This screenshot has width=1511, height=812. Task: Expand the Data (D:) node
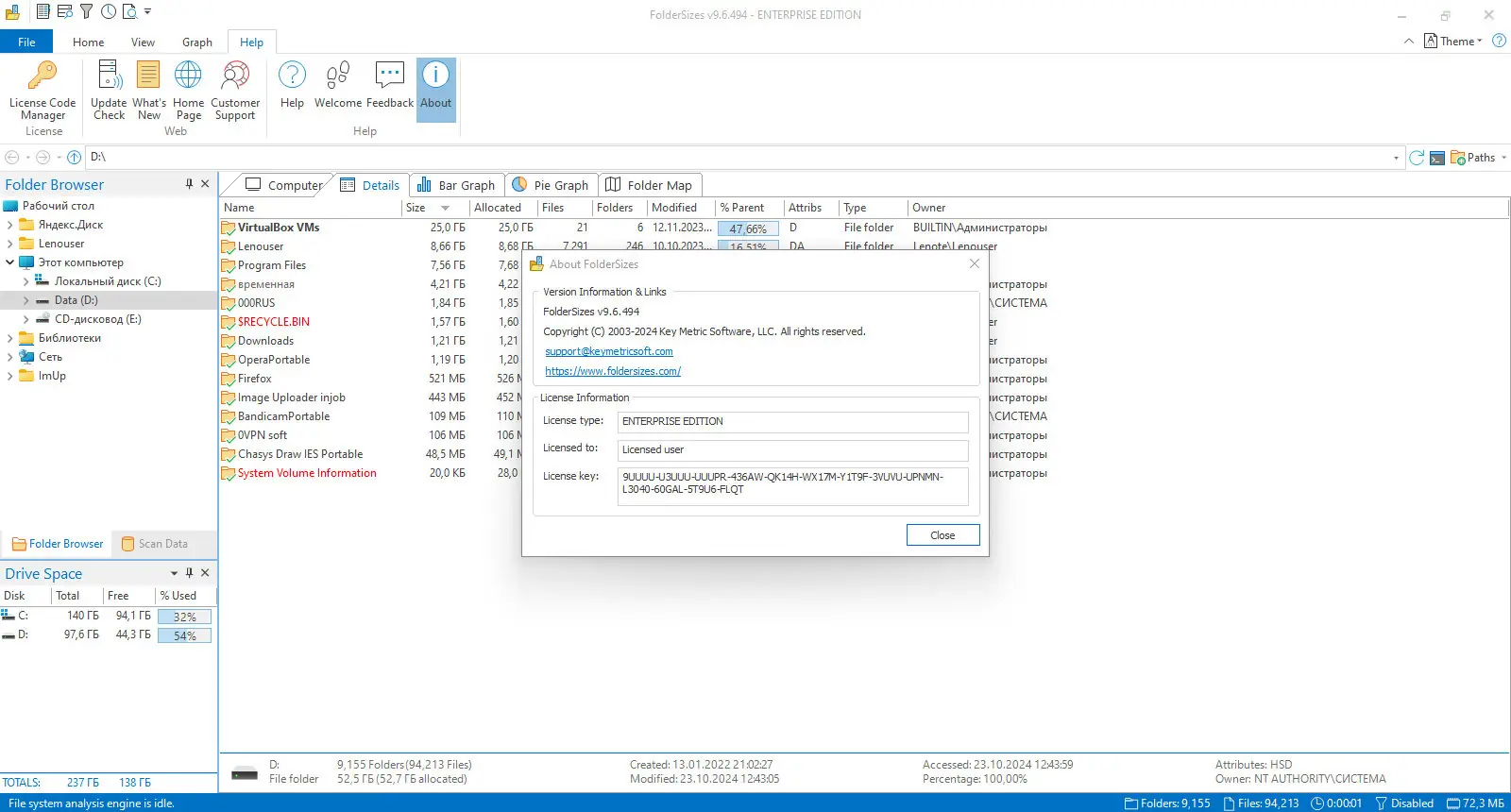(x=25, y=300)
